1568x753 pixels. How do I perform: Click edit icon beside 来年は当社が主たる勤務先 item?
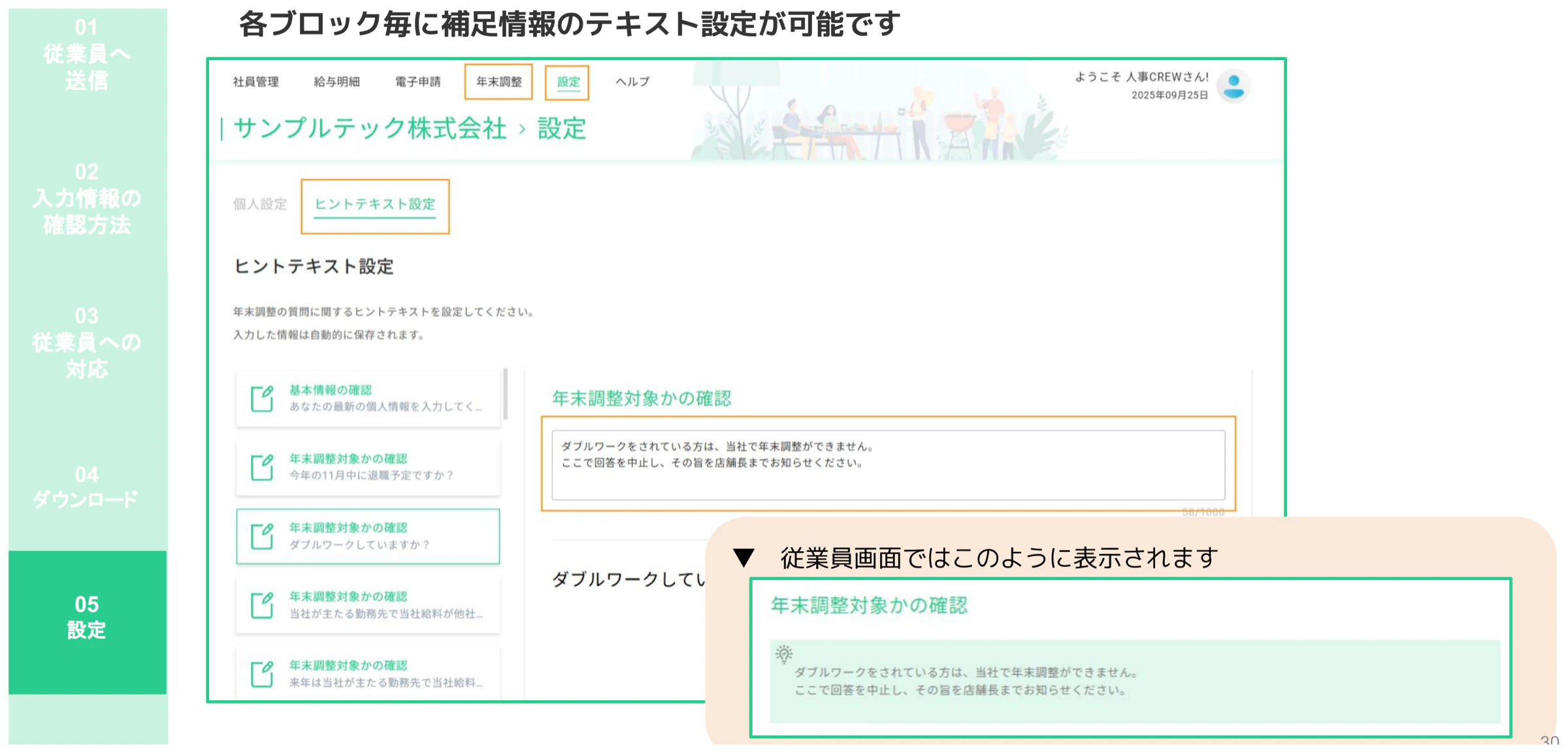pyautogui.click(x=262, y=674)
